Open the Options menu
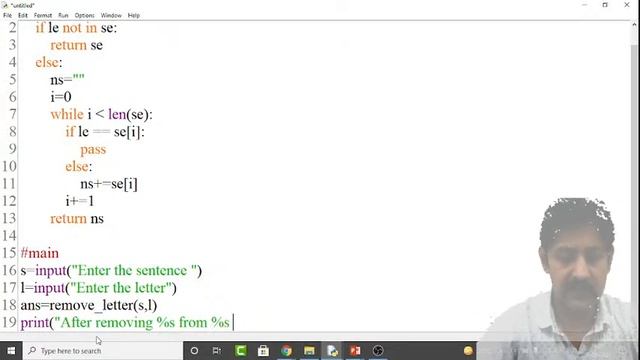Image resolution: width=640 pixels, height=360 pixels. click(84, 16)
